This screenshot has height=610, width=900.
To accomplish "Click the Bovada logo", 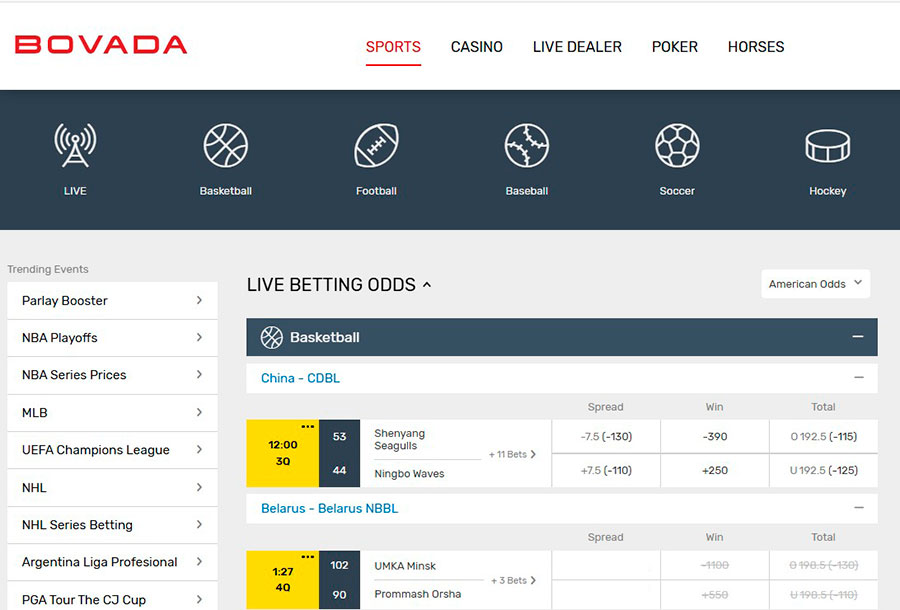I will click(100, 43).
